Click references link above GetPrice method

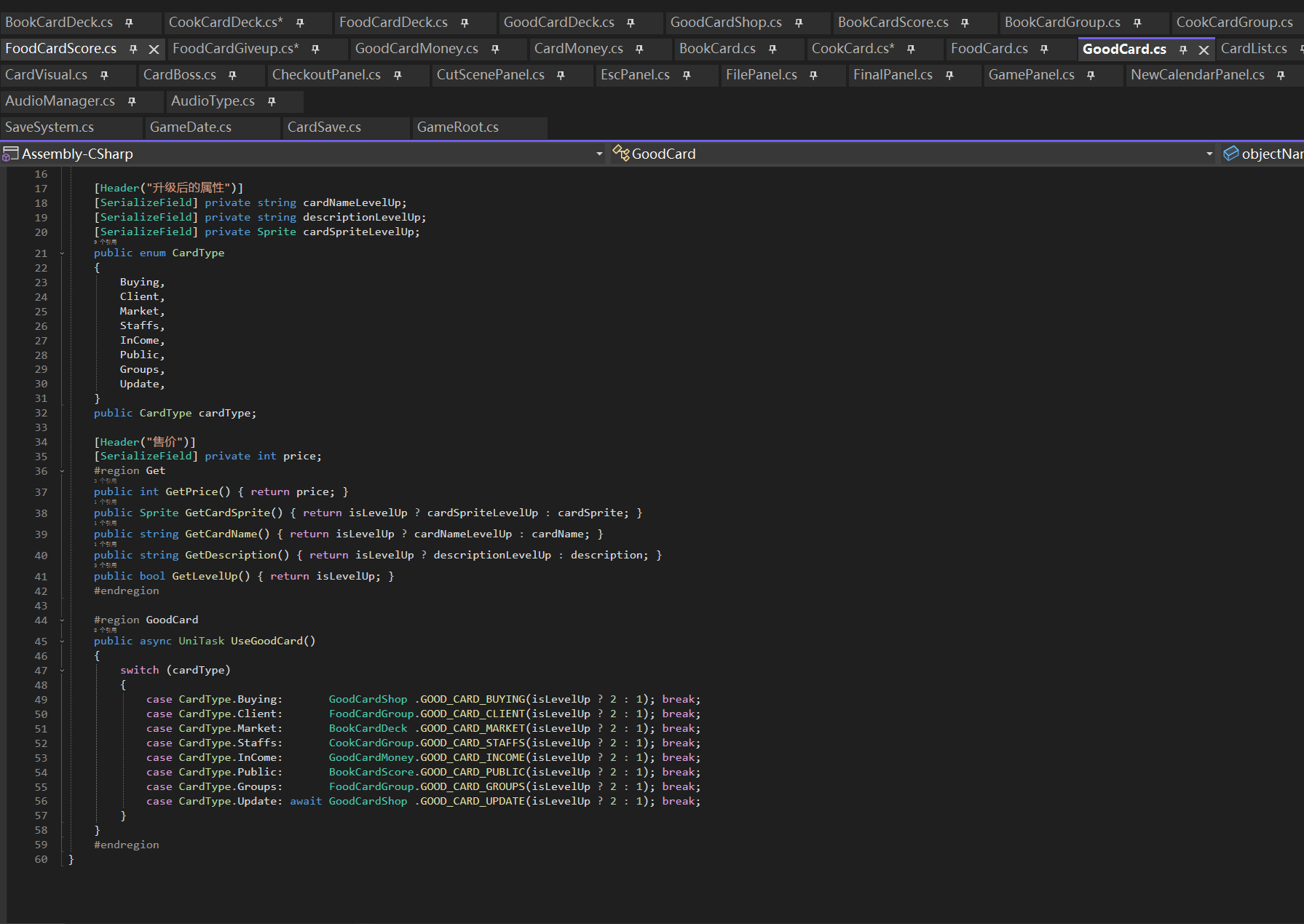[106, 481]
